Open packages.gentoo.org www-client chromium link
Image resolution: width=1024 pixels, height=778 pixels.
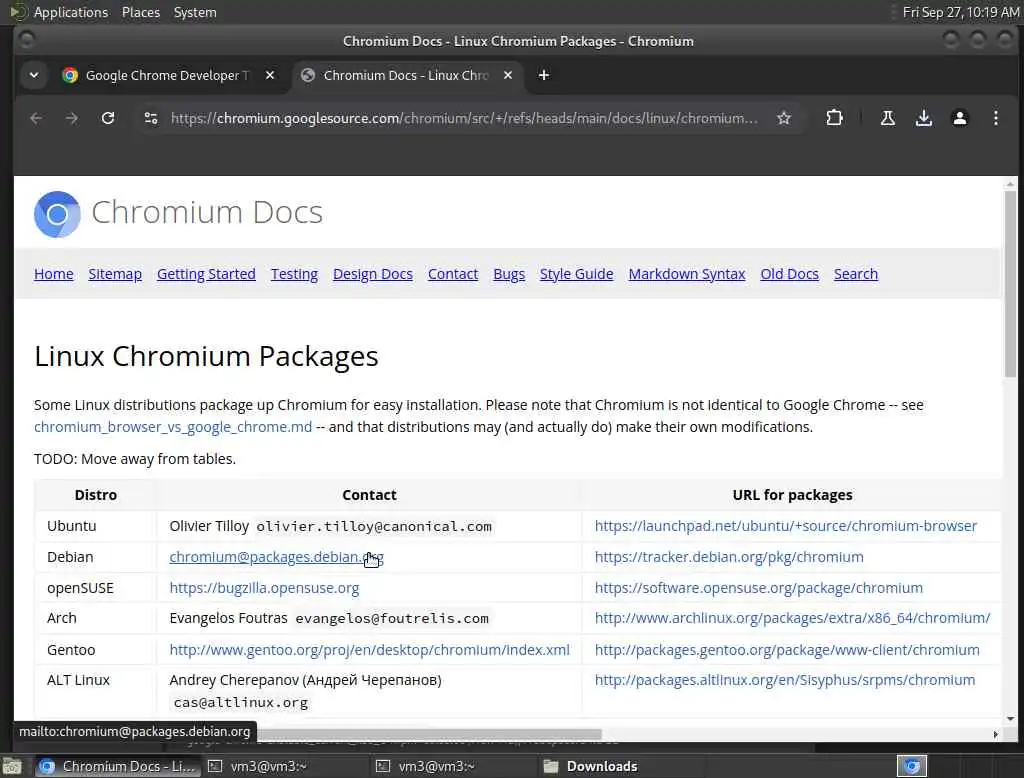tap(787, 650)
